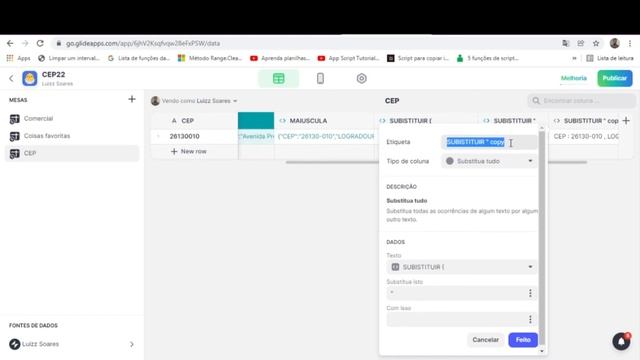The height and width of the screenshot is (360, 640).
Task: Click the Publicar button
Action: click(615, 78)
